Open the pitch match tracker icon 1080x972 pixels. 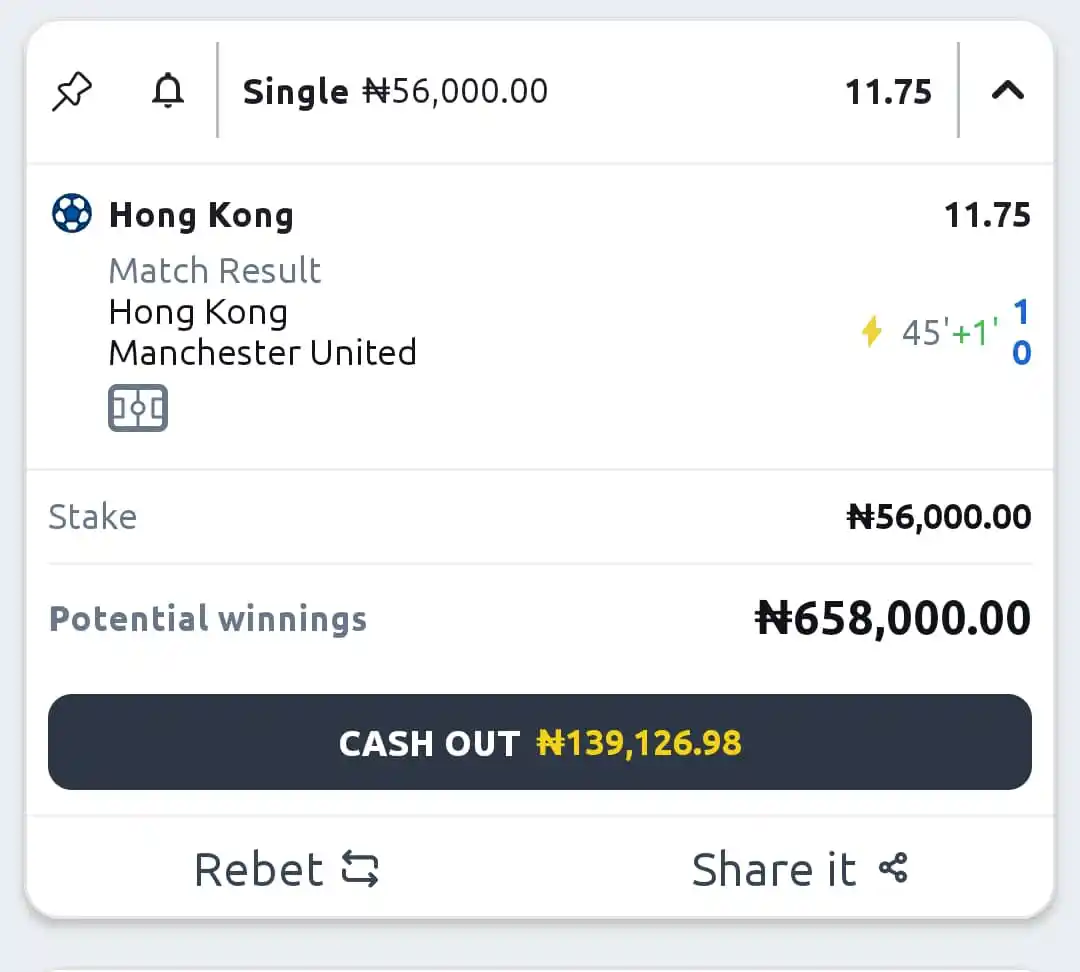(x=138, y=408)
